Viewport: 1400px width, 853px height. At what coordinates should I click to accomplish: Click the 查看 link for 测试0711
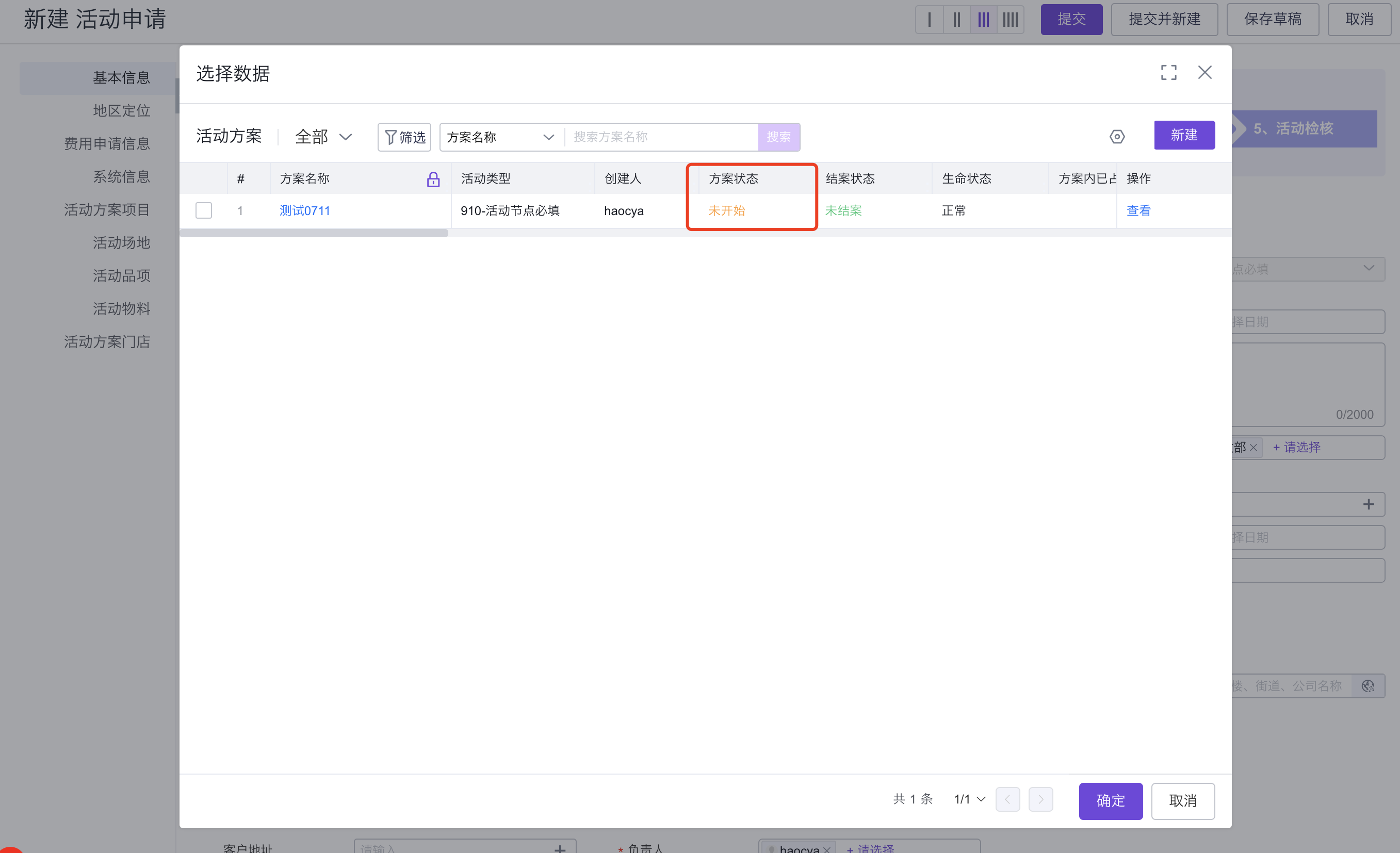tap(1138, 210)
